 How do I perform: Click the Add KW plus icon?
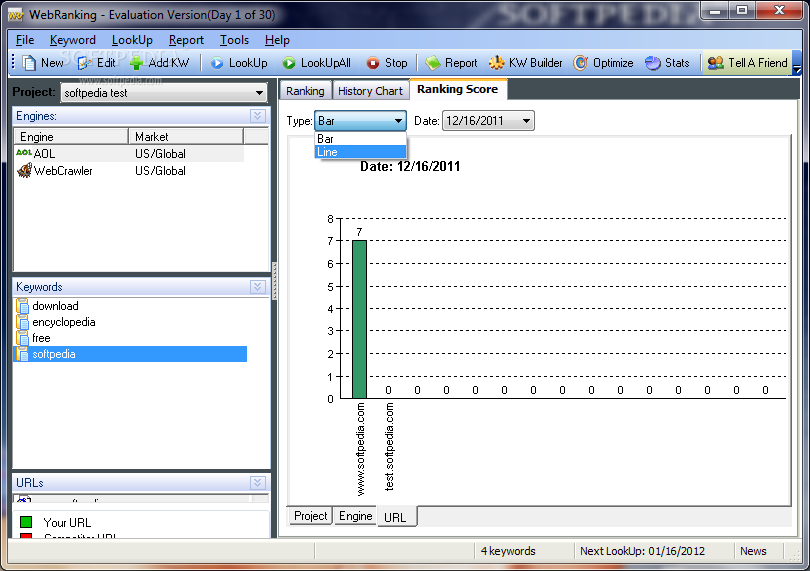pyautogui.click(x=136, y=63)
